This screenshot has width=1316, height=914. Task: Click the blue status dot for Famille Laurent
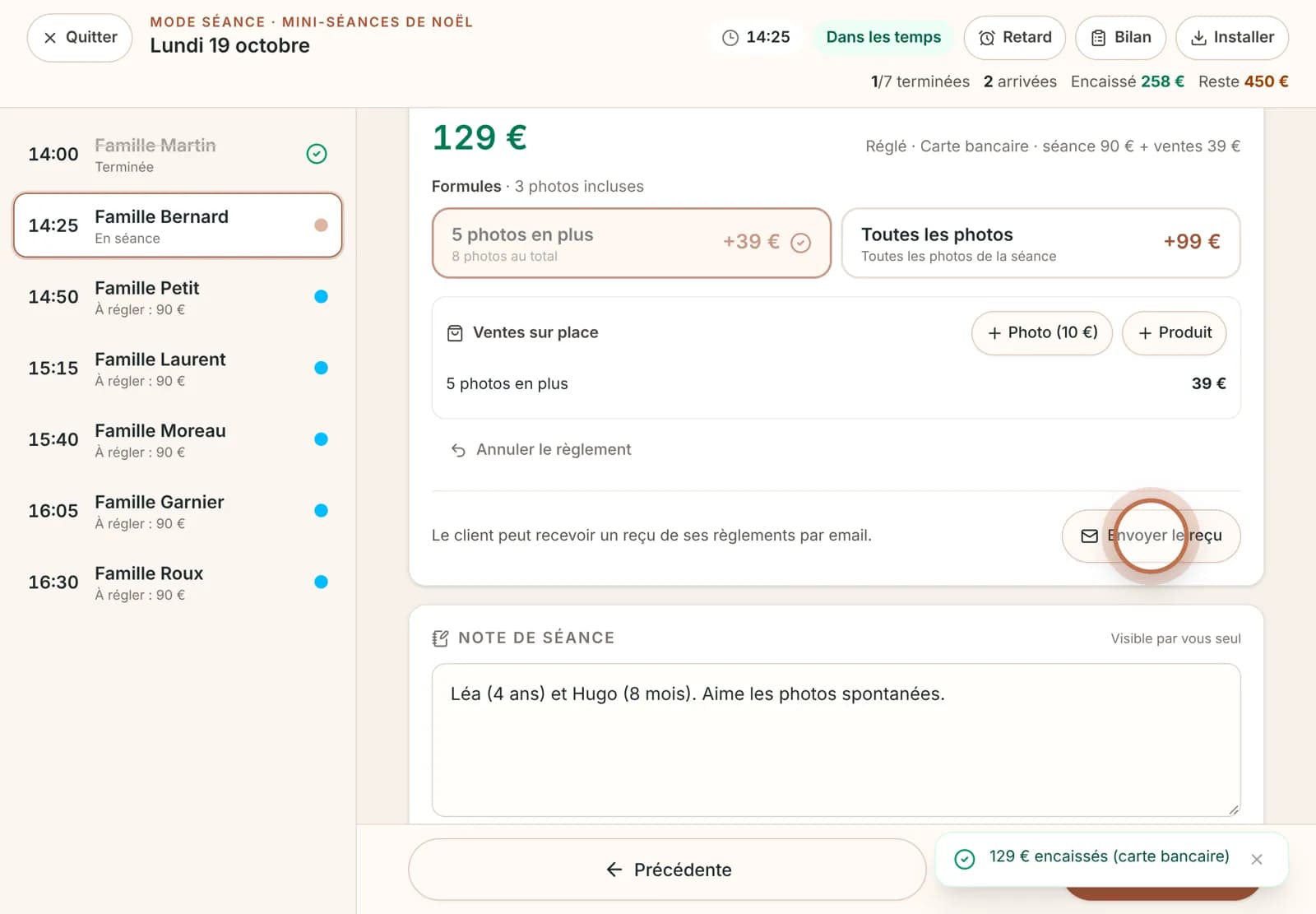(x=321, y=368)
